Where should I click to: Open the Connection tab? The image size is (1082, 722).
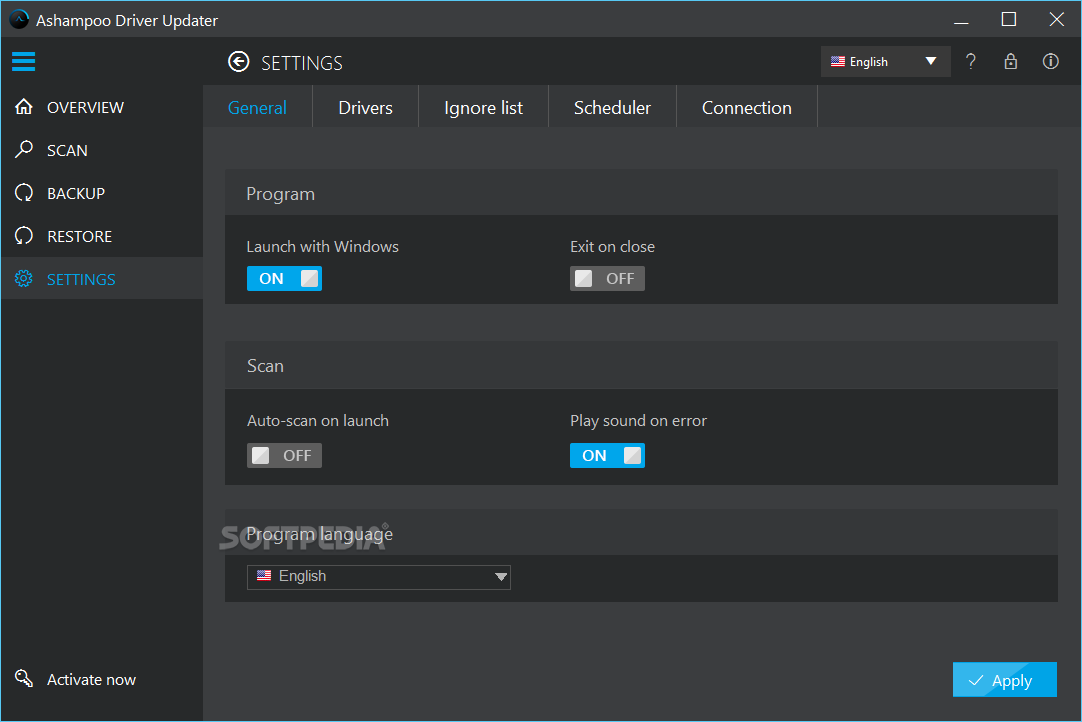click(747, 108)
